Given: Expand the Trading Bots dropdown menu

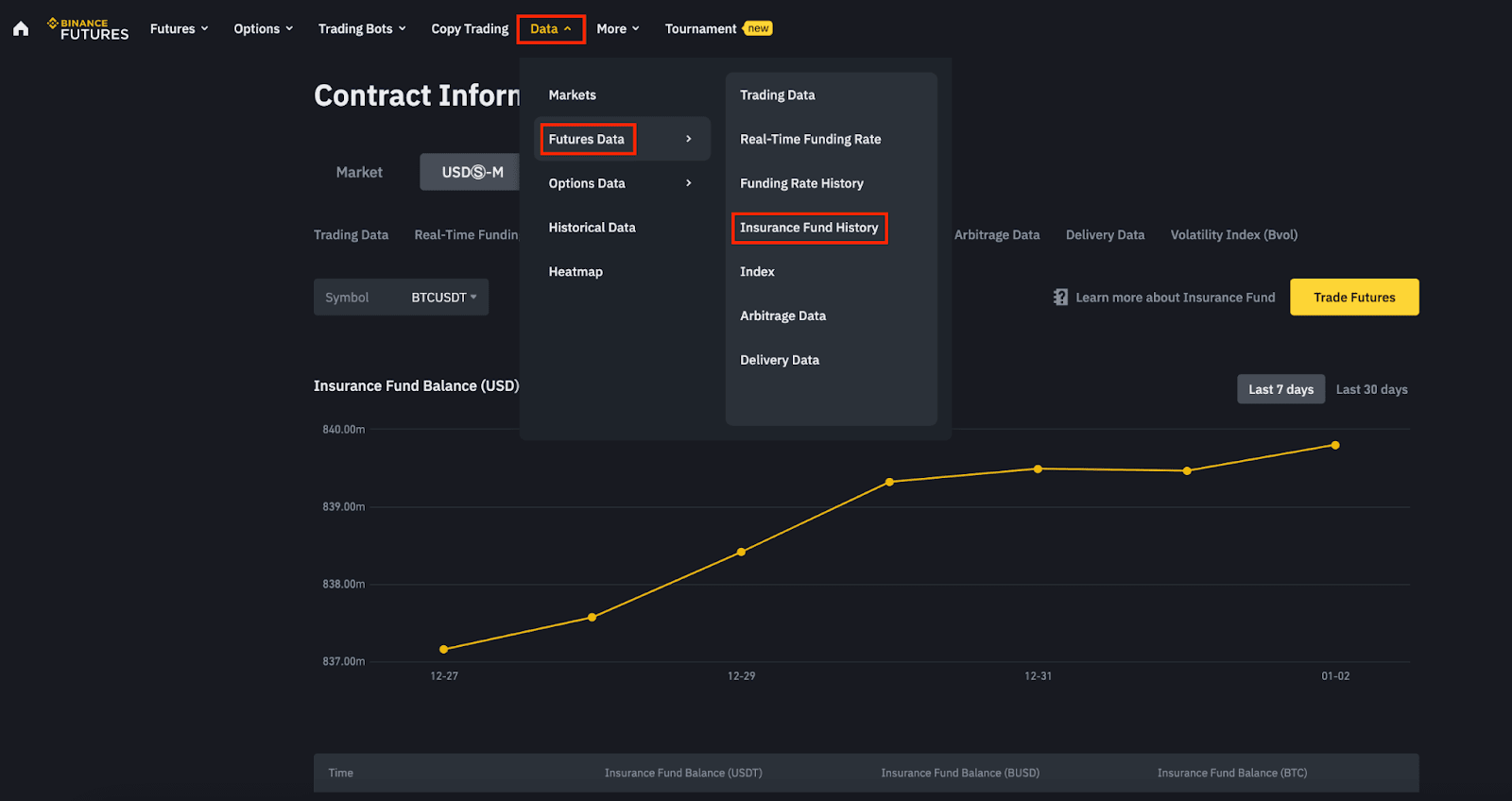Looking at the screenshot, I should point(362,29).
